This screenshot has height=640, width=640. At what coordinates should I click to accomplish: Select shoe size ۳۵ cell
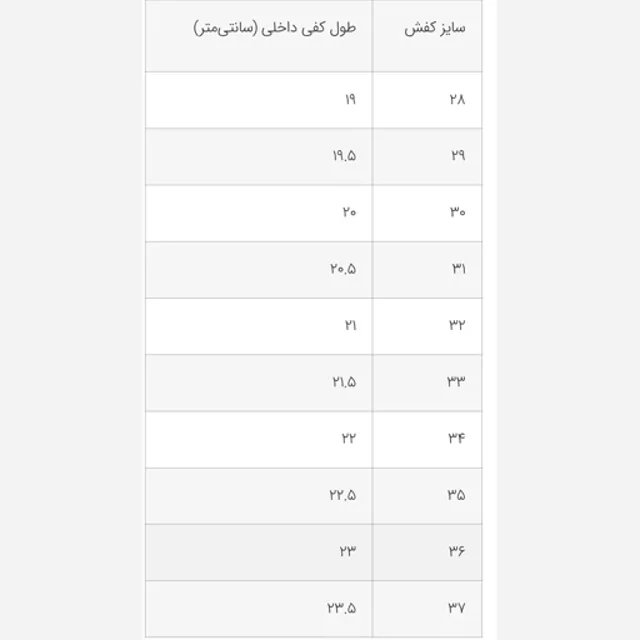pos(427,496)
